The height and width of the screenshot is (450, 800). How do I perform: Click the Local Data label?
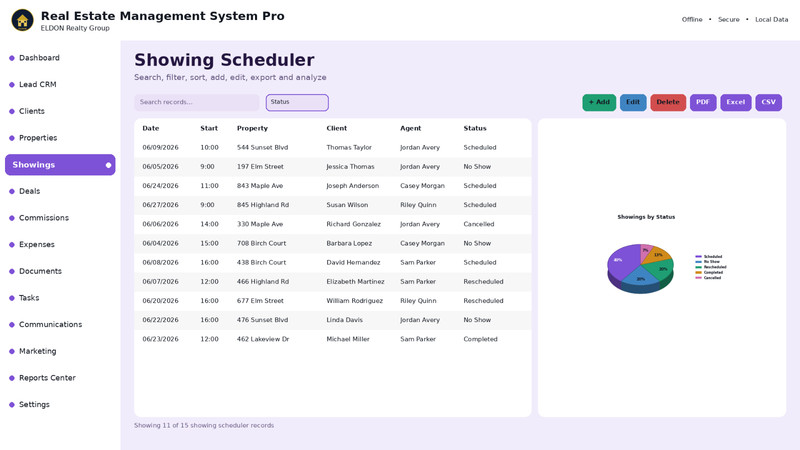(x=771, y=19)
